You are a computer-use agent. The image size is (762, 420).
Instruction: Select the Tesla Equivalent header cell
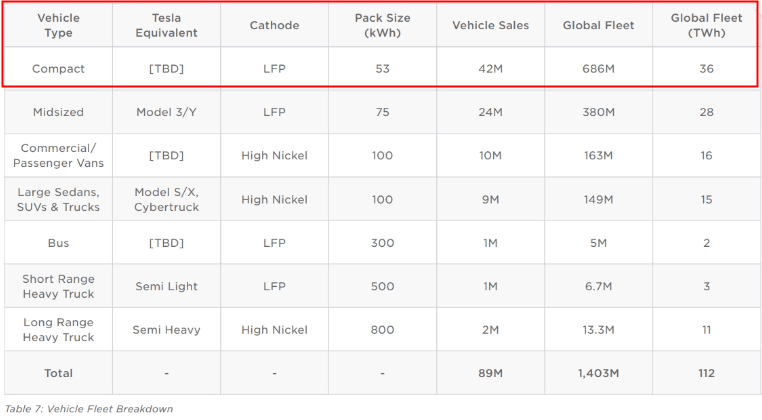tap(166, 25)
